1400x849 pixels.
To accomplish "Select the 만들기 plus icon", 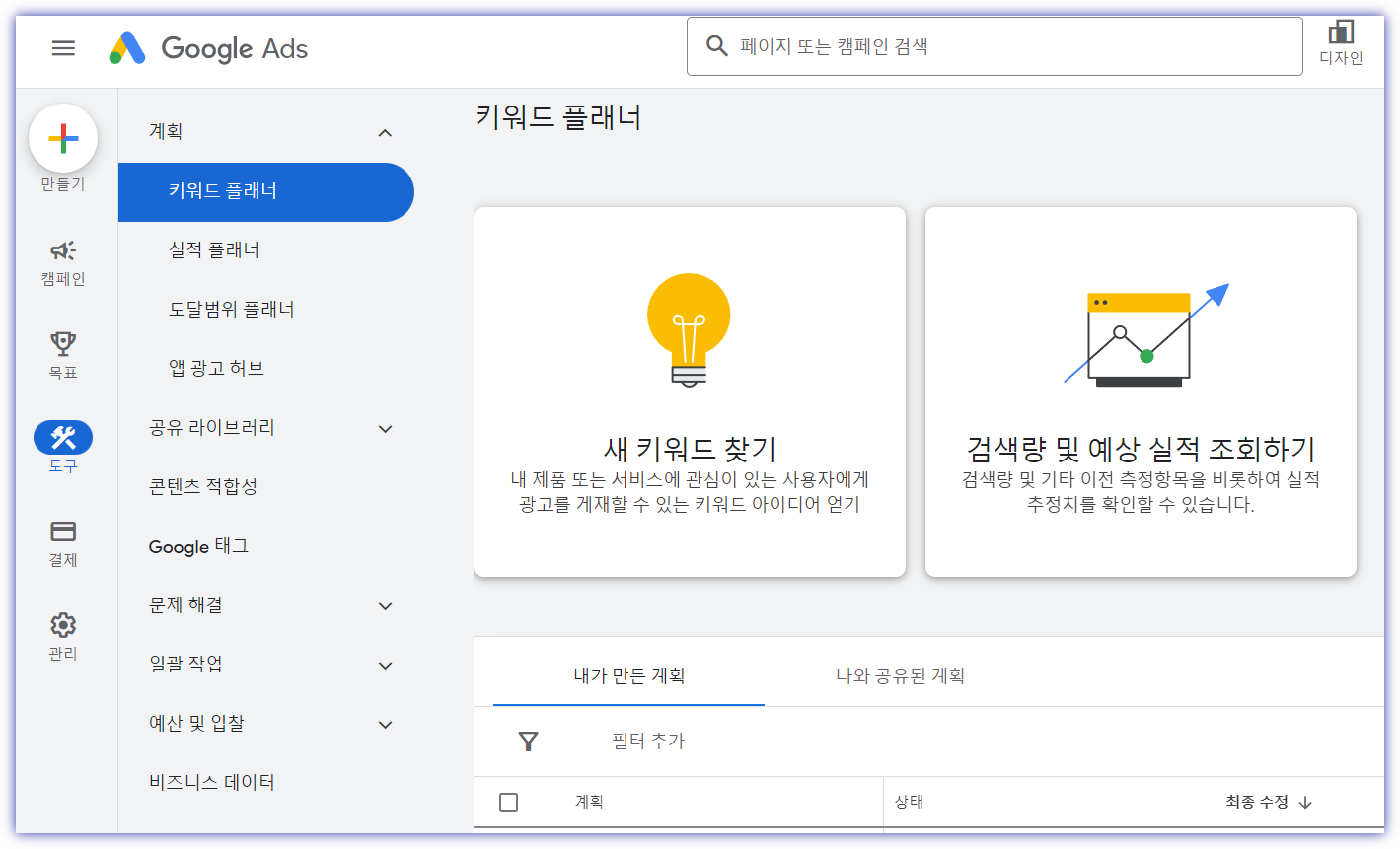I will (63, 139).
